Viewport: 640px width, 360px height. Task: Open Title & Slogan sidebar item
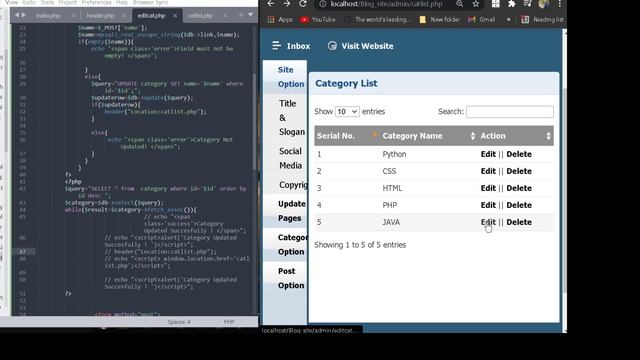[291, 118]
